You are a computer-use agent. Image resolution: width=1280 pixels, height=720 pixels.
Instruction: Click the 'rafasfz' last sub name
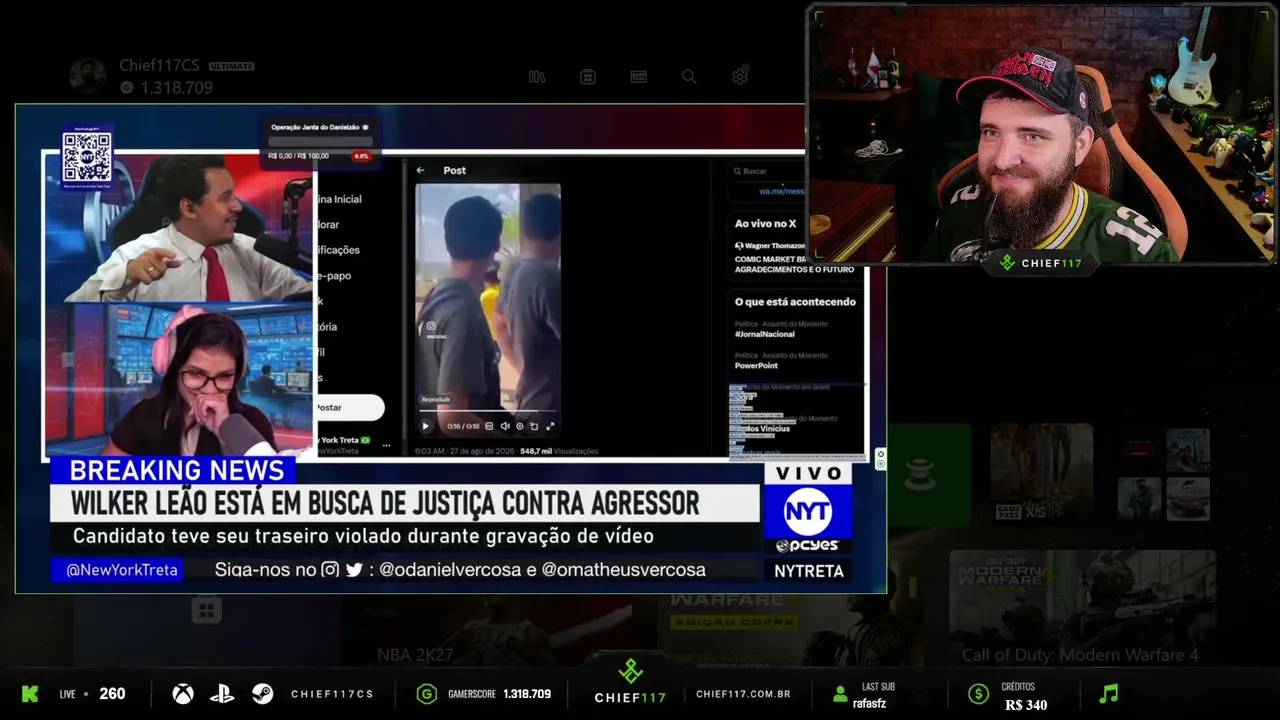[x=869, y=704]
